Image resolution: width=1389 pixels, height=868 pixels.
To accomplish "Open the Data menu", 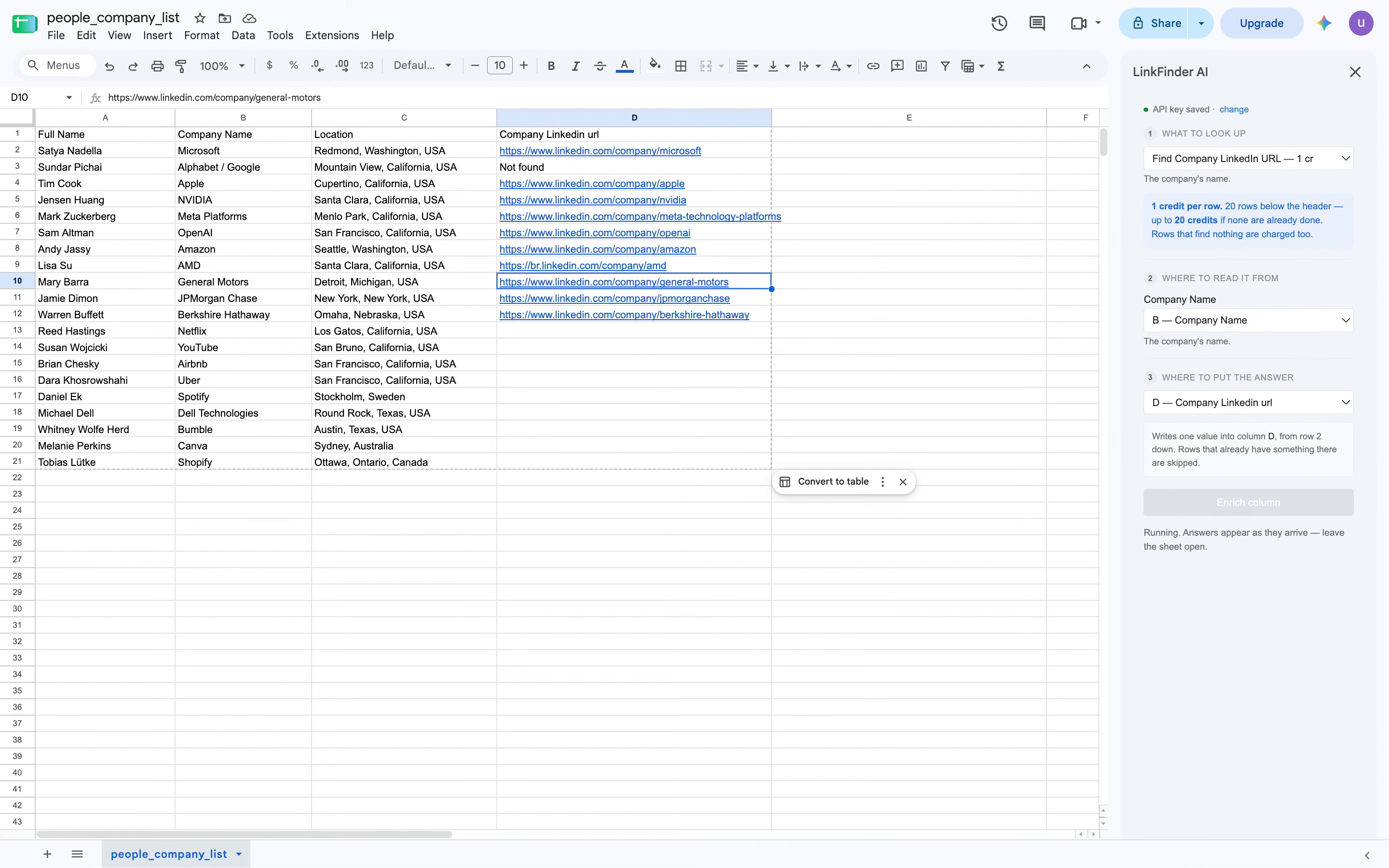I will pyautogui.click(x=243, y=36).
